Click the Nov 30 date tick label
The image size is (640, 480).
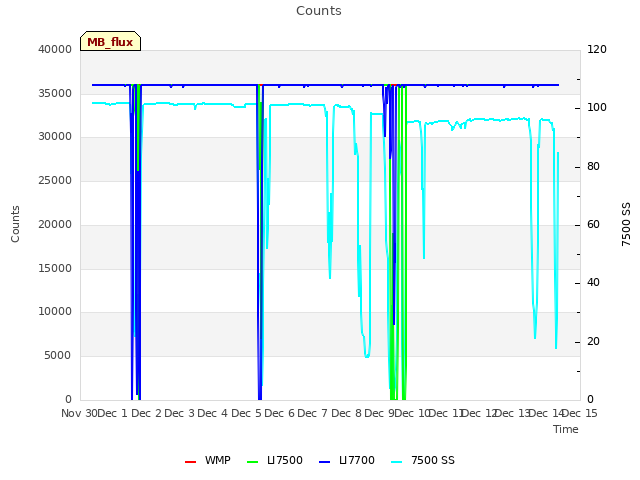[79, 413]
